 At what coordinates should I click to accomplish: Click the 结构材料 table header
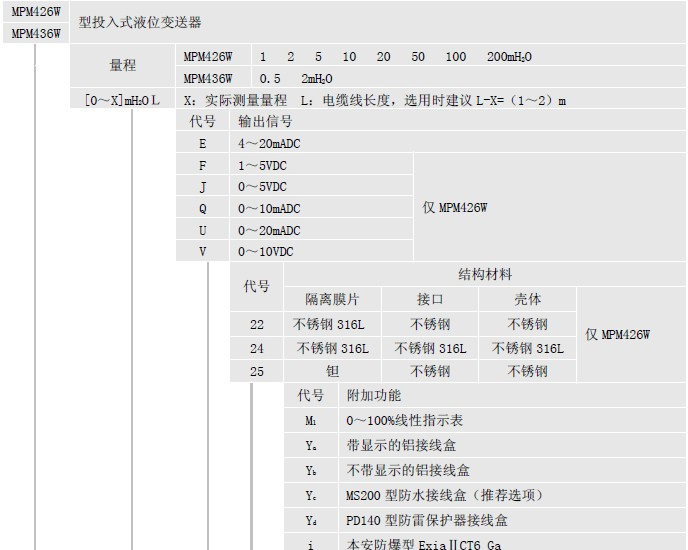pyautogui.click(x=485, y=275)
